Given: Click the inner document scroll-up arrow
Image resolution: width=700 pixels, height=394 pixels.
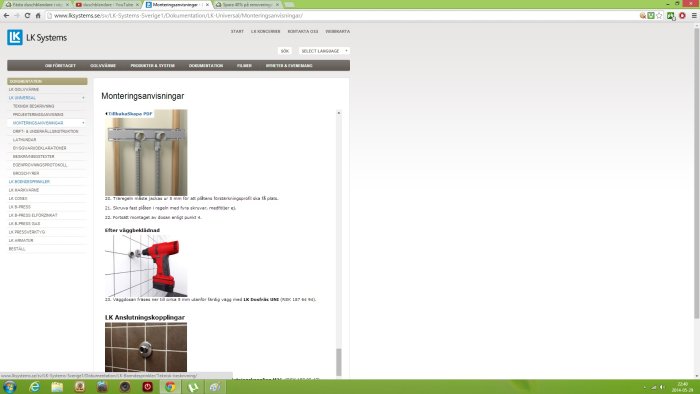Looking at the screenshot, I should click(338, 113).
